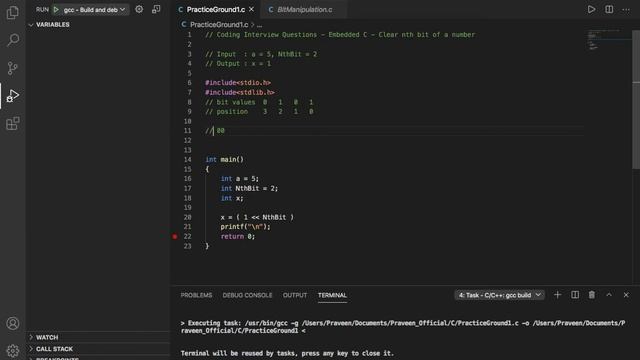Kill terminal with trash icon
Image resolution: width=640 pixels, height=360 pixels.
click(x=591, y=295)
